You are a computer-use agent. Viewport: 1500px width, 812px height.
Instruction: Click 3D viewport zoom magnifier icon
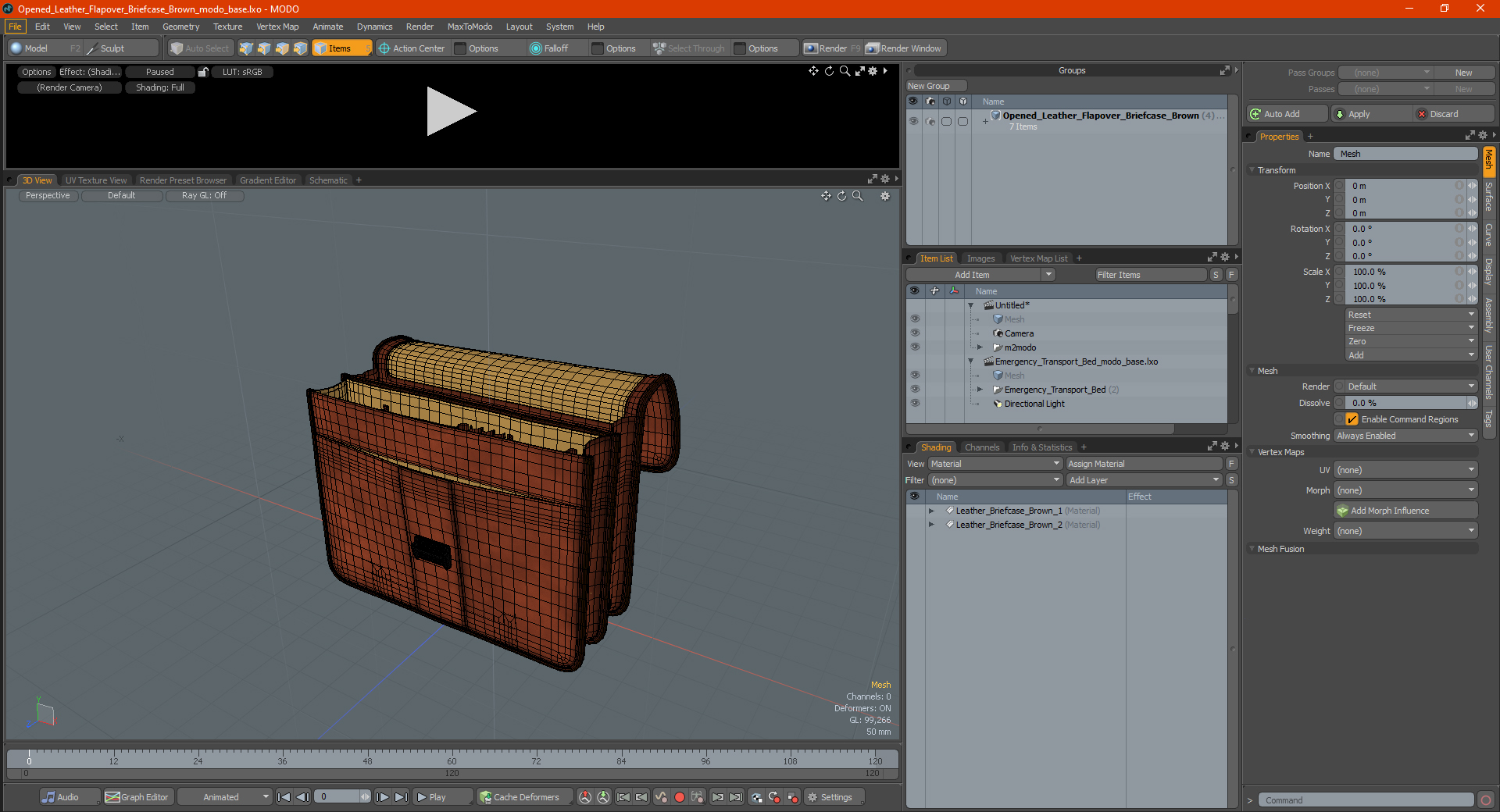(x=858, y=196)
